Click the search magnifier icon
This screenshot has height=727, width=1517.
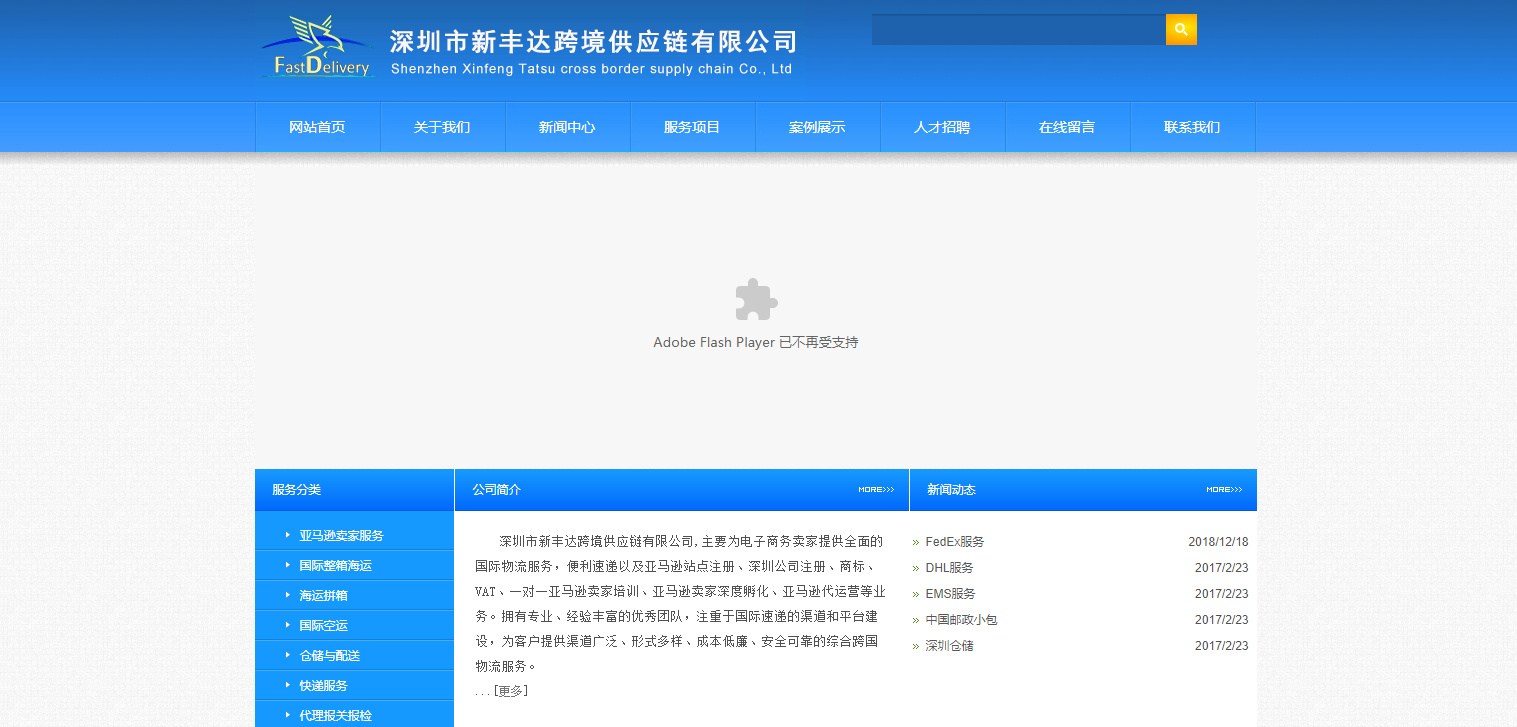click(x=1180, y=29)
